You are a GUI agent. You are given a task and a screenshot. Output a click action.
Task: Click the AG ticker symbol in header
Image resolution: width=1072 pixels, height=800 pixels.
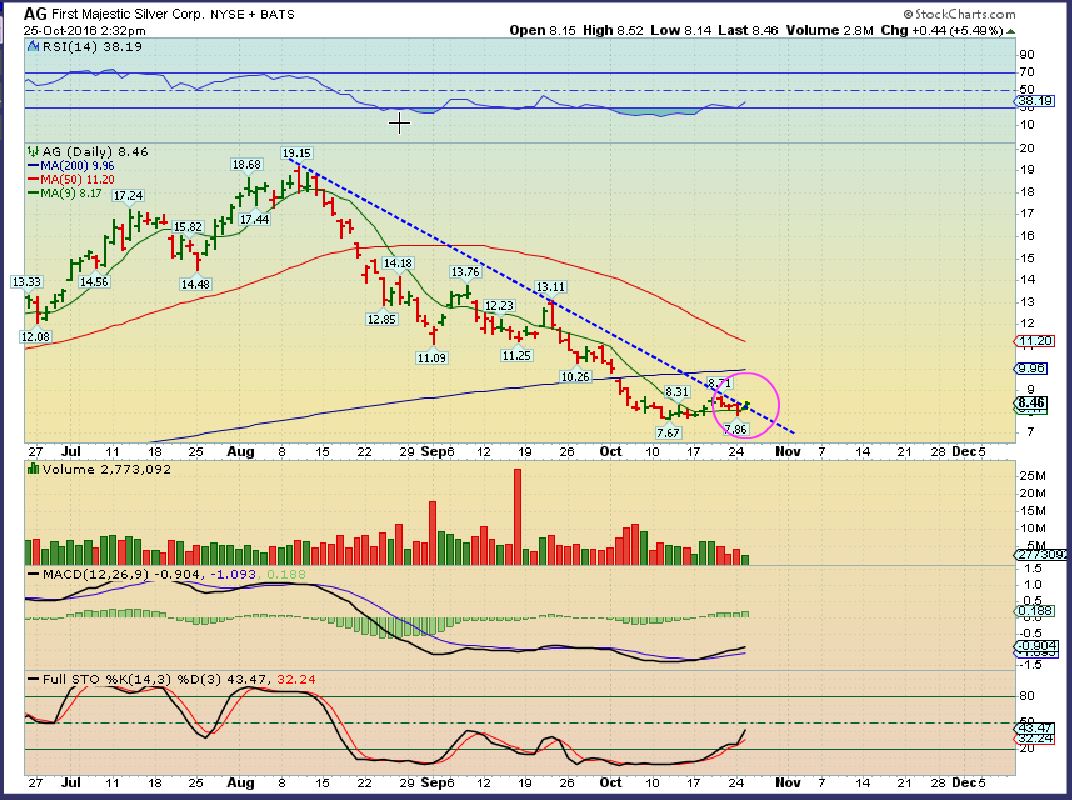click(x=35, y=13)
